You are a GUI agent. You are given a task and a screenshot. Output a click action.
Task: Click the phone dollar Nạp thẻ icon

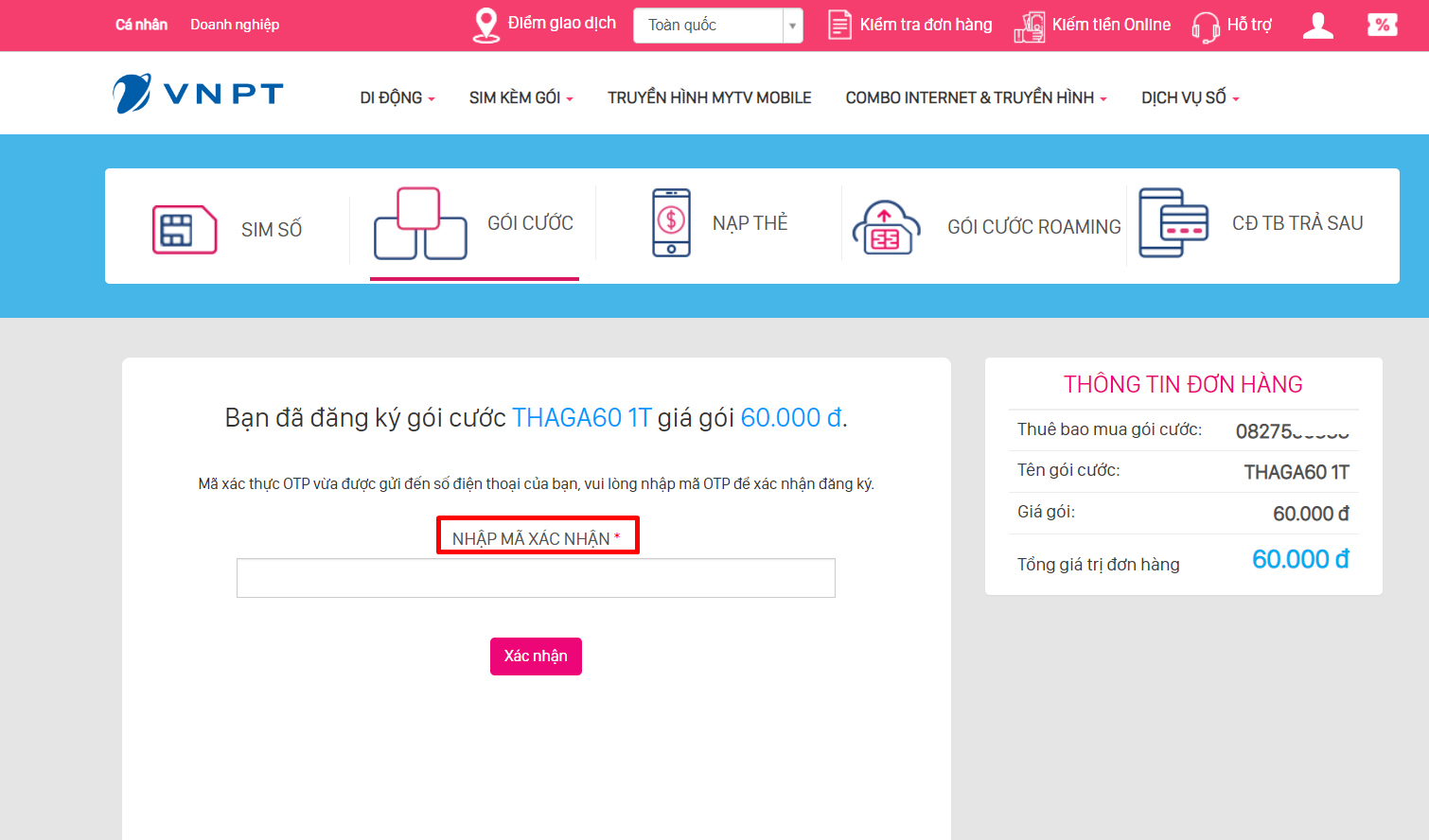point(671,222)
